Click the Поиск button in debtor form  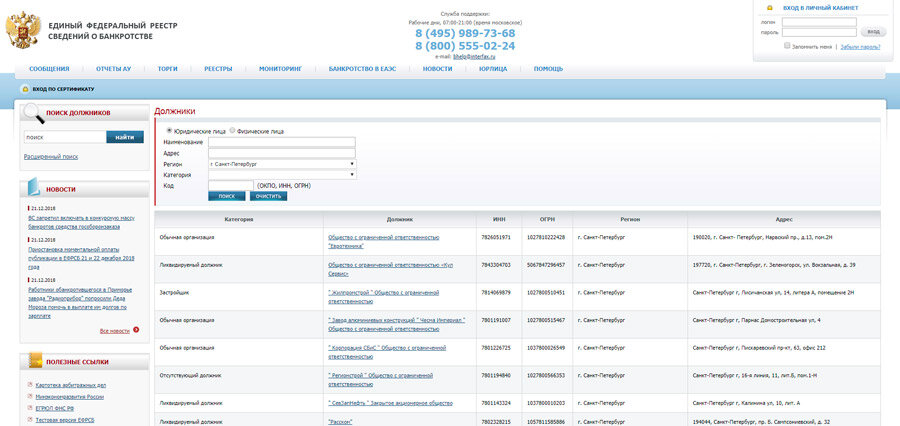pyautogui.click(x=226, y=196)
